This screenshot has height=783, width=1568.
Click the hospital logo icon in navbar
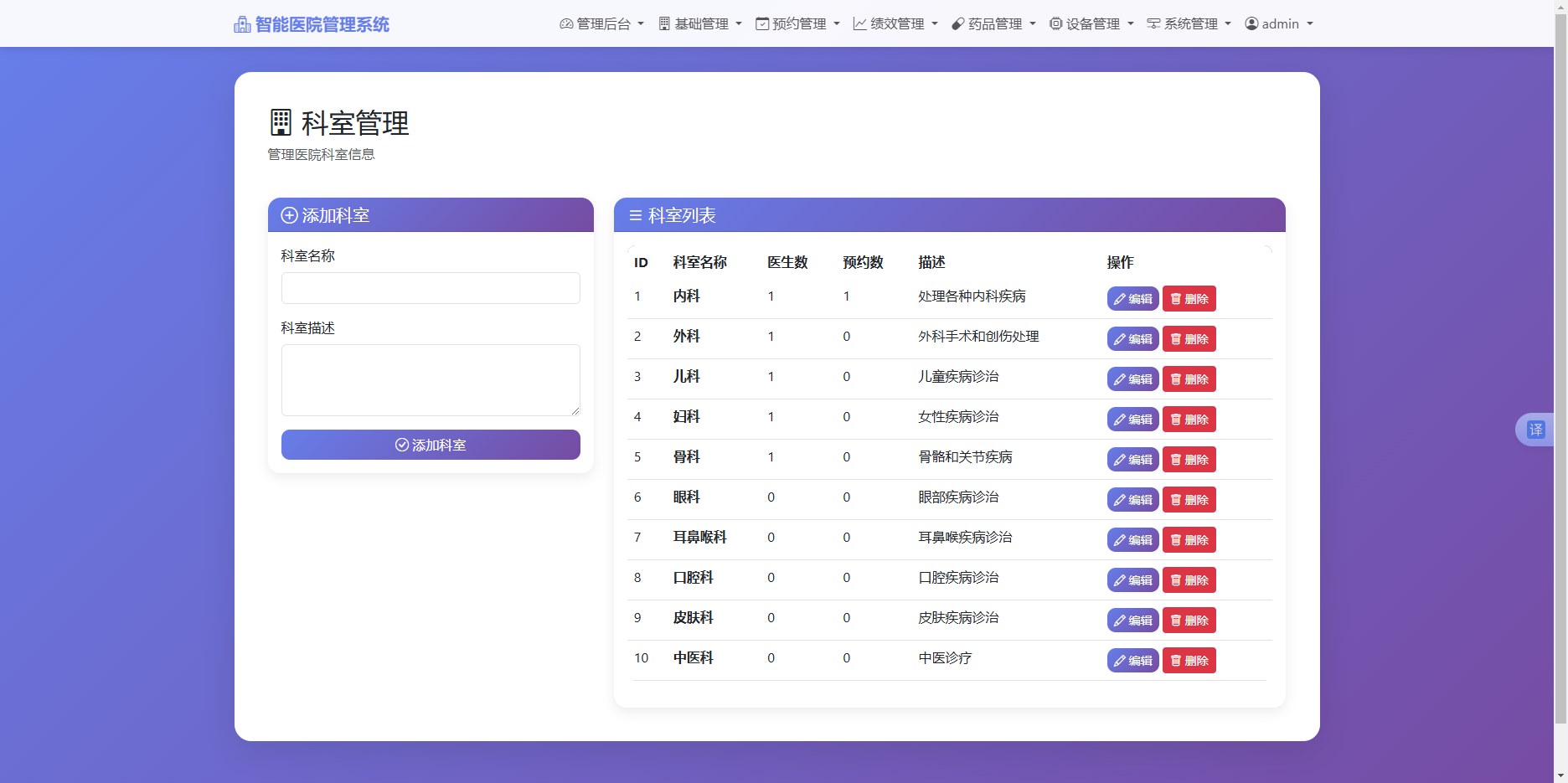241,23
